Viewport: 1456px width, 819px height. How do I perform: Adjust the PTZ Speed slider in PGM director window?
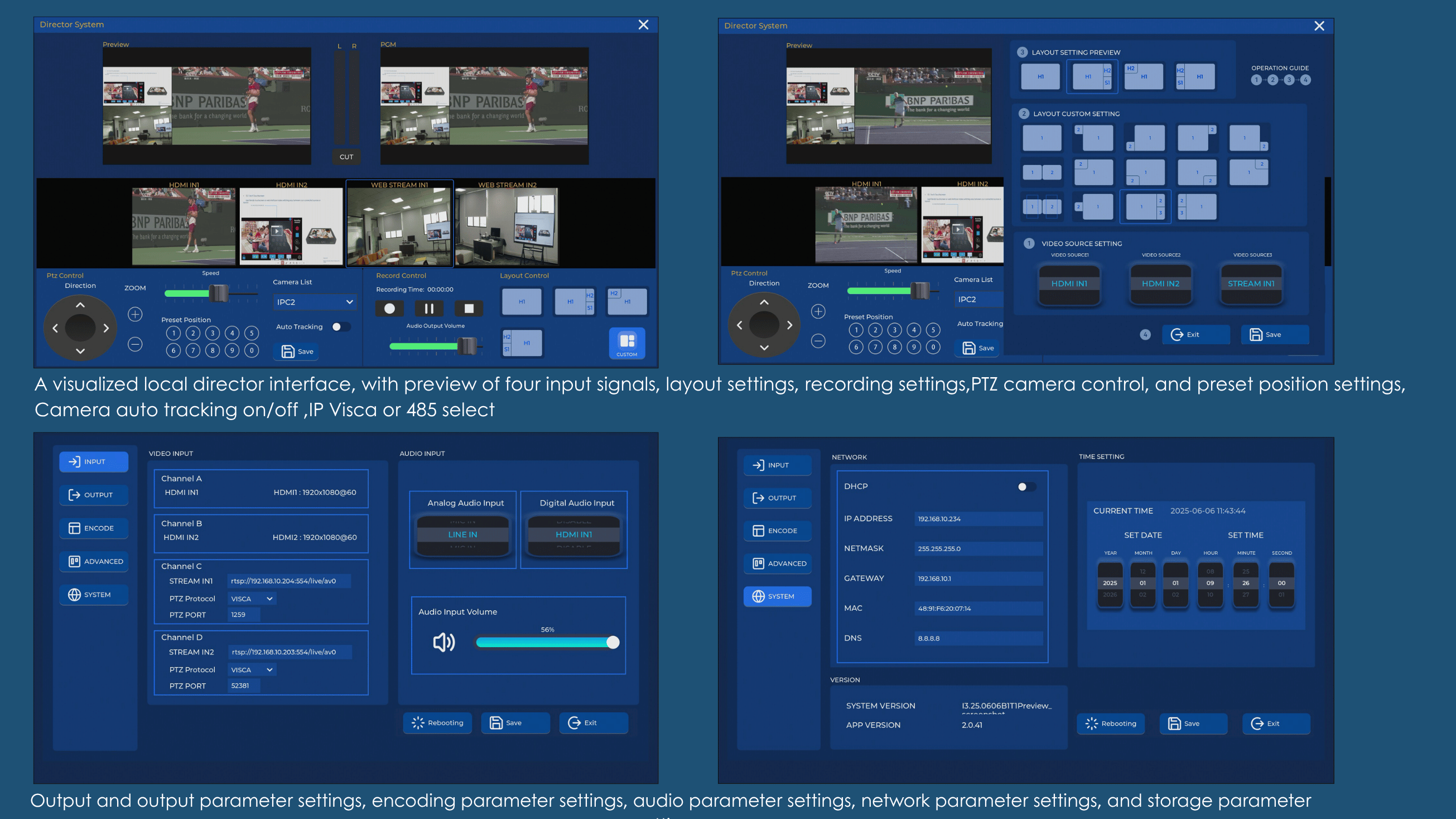tap(213, 293)
